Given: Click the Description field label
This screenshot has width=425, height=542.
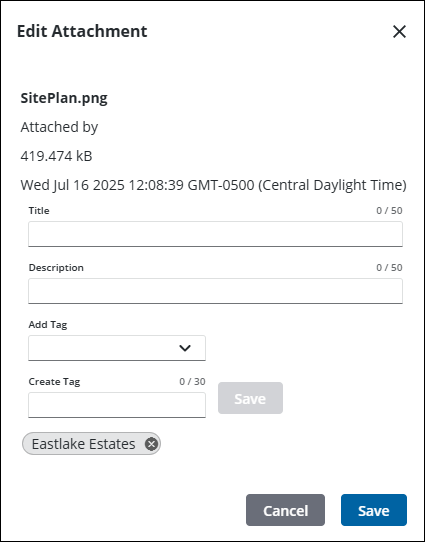Looking at the screenshot, I should pos(56,268).
